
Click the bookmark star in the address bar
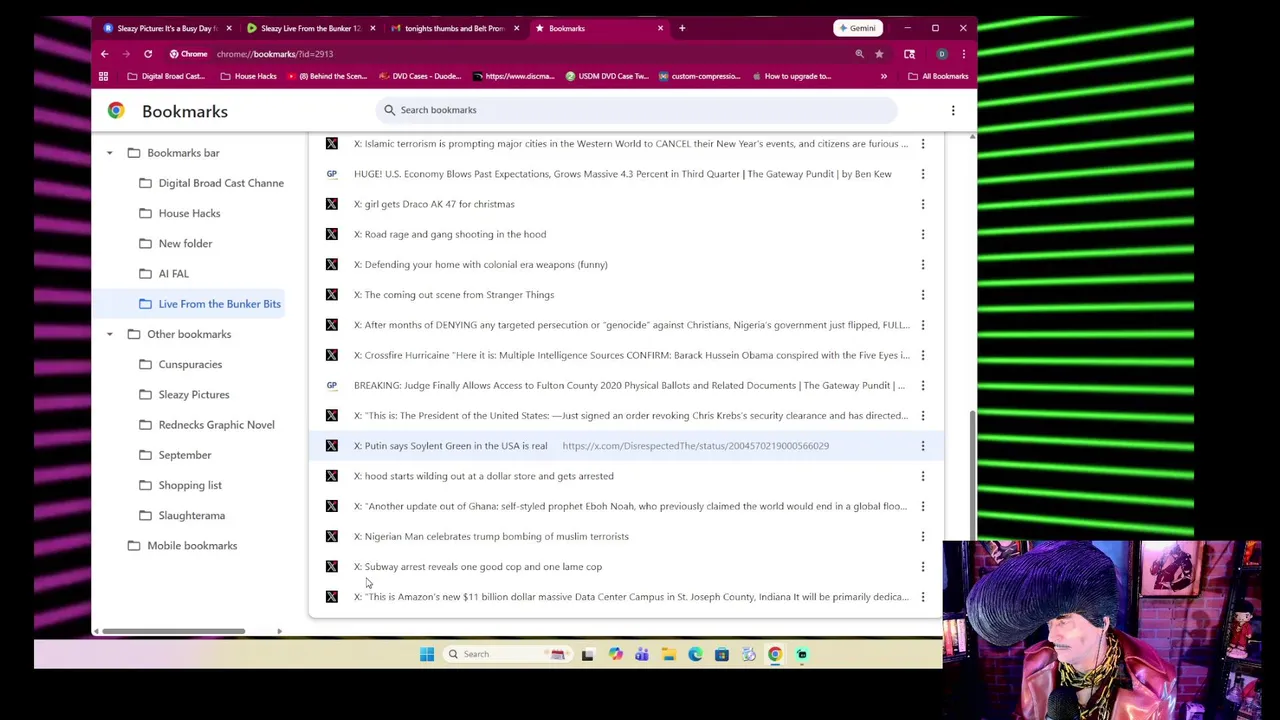point(879,54)
